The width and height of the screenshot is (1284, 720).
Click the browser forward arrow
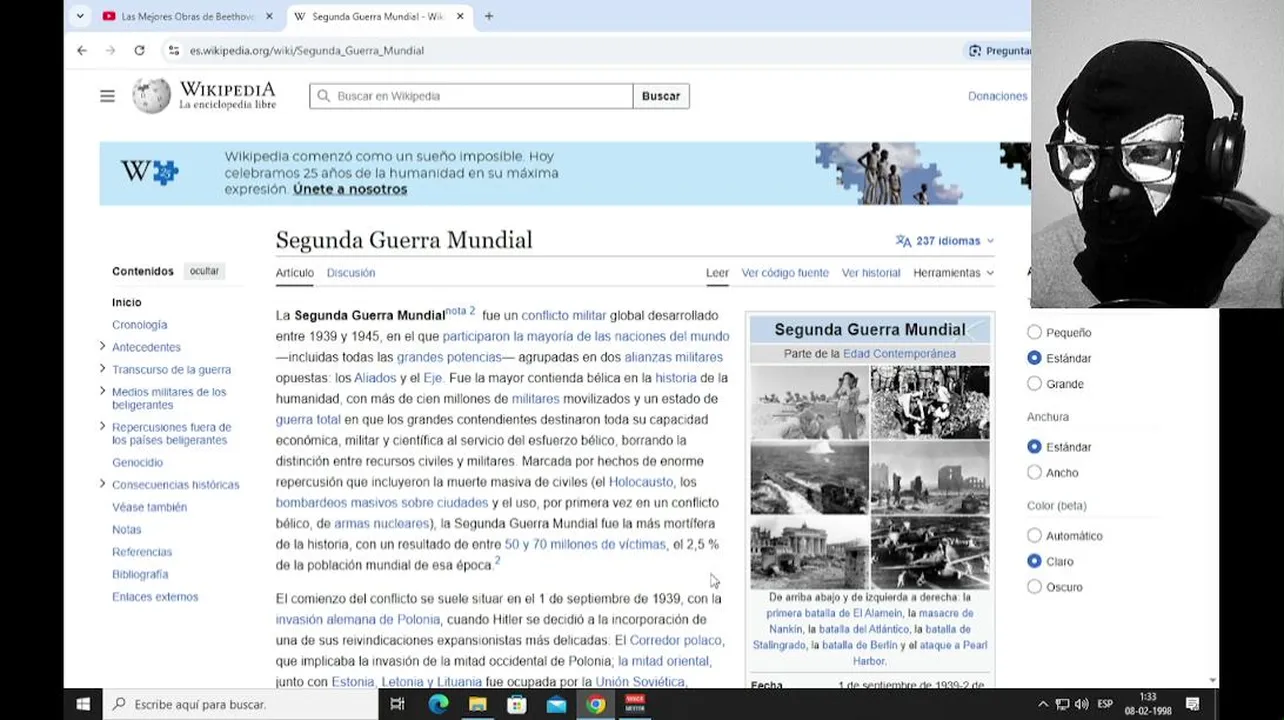110,50
